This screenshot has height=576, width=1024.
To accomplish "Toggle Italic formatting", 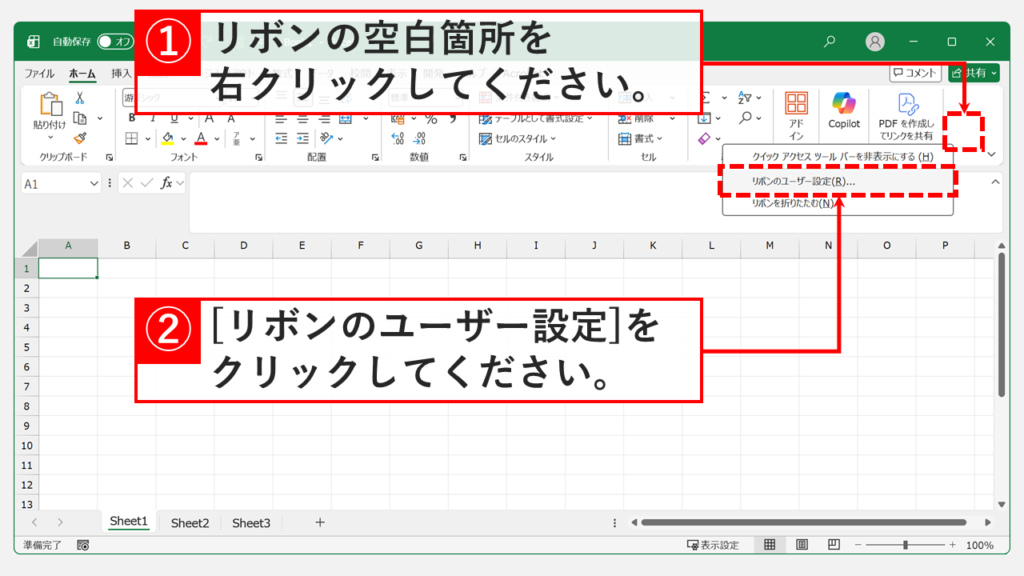I will pos(153,118).
